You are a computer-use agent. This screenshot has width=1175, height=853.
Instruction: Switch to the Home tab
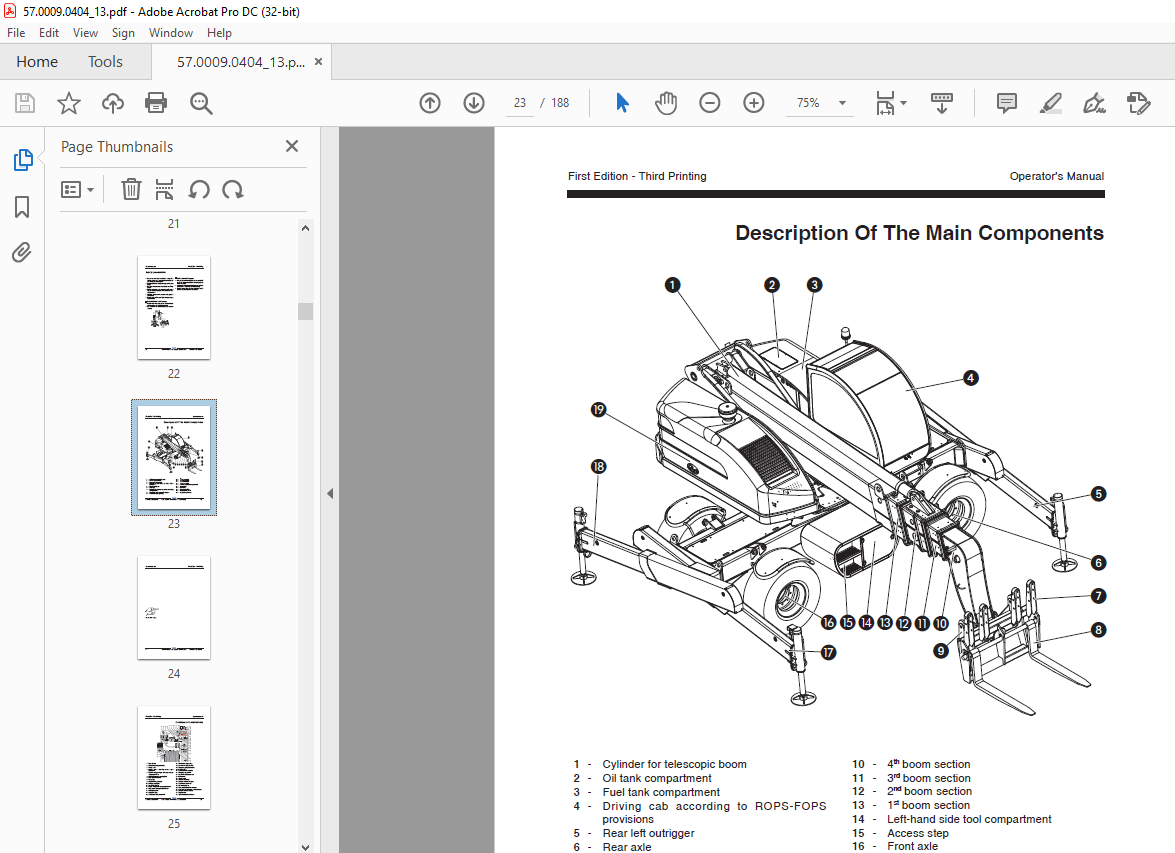(37, 61)
